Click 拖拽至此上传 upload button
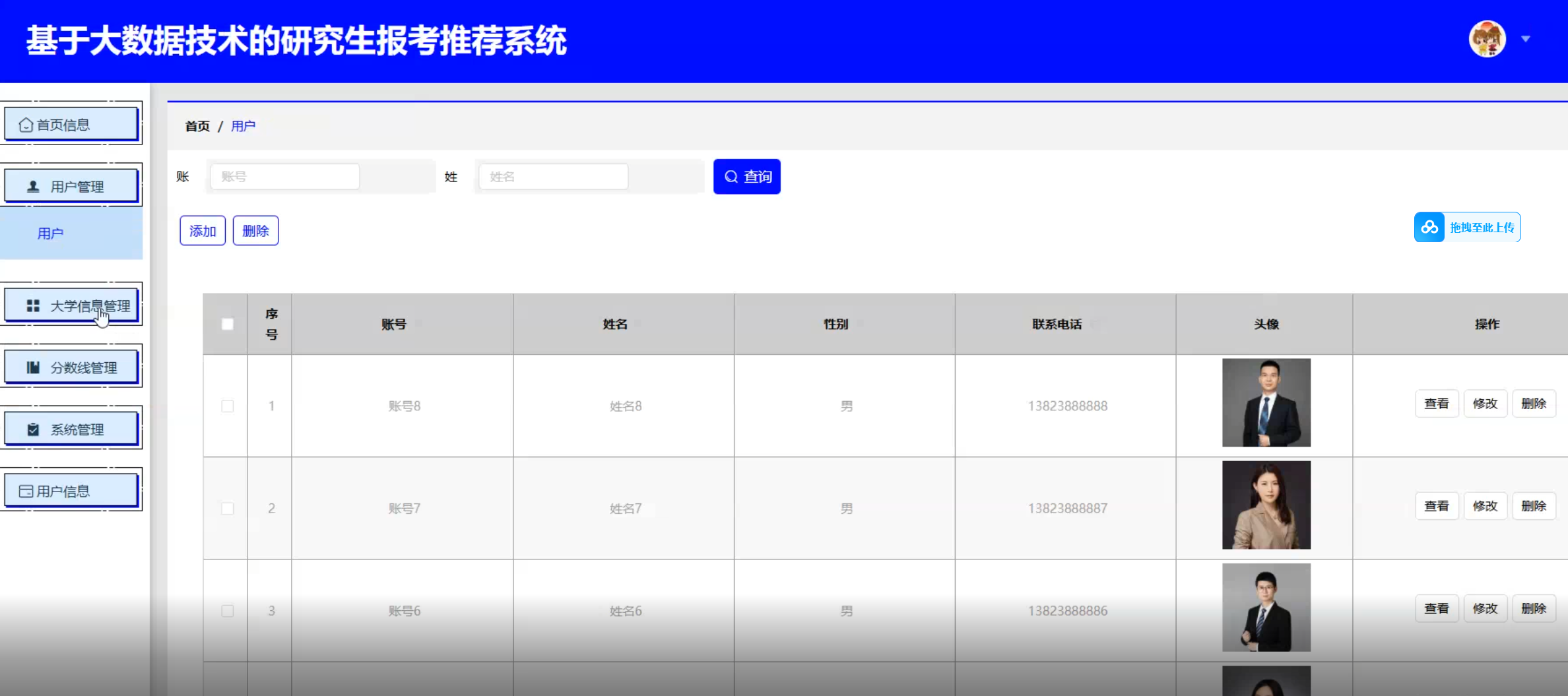 pyautogui.click(x=1468, y=228)
